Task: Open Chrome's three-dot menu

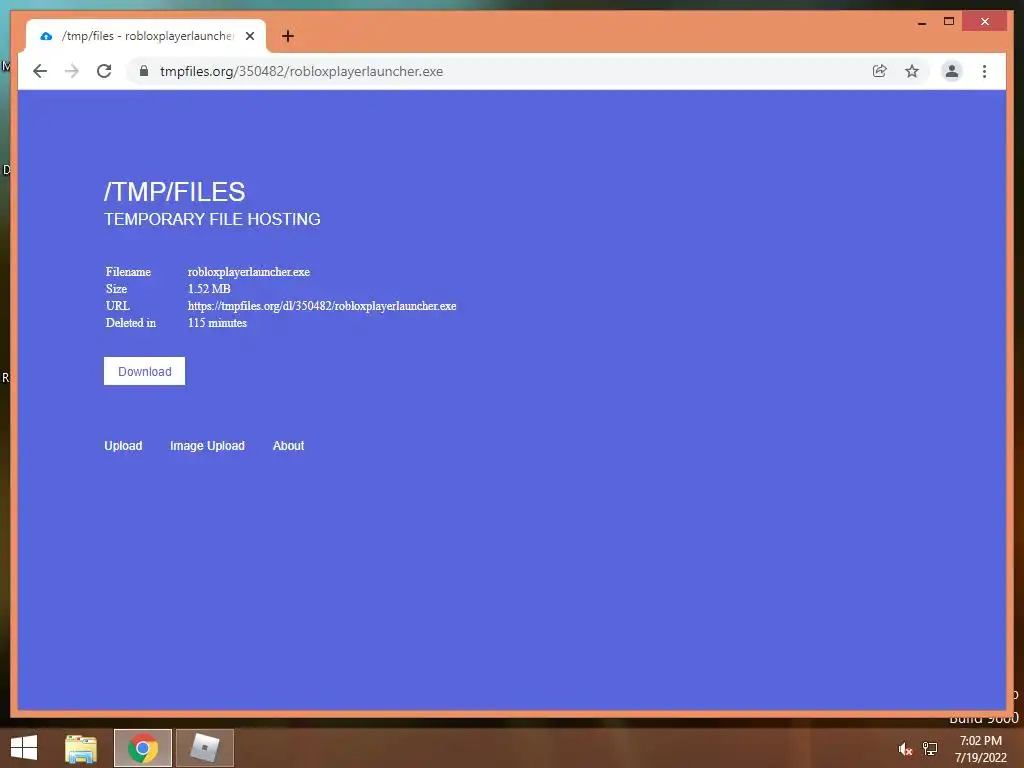Action: (x=984, y=71)
